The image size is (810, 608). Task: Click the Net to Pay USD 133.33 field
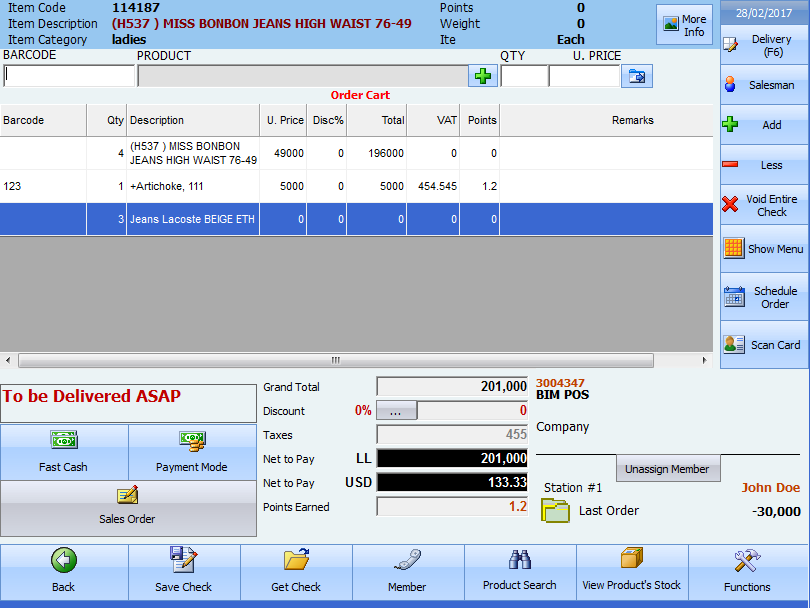[452, 482]
